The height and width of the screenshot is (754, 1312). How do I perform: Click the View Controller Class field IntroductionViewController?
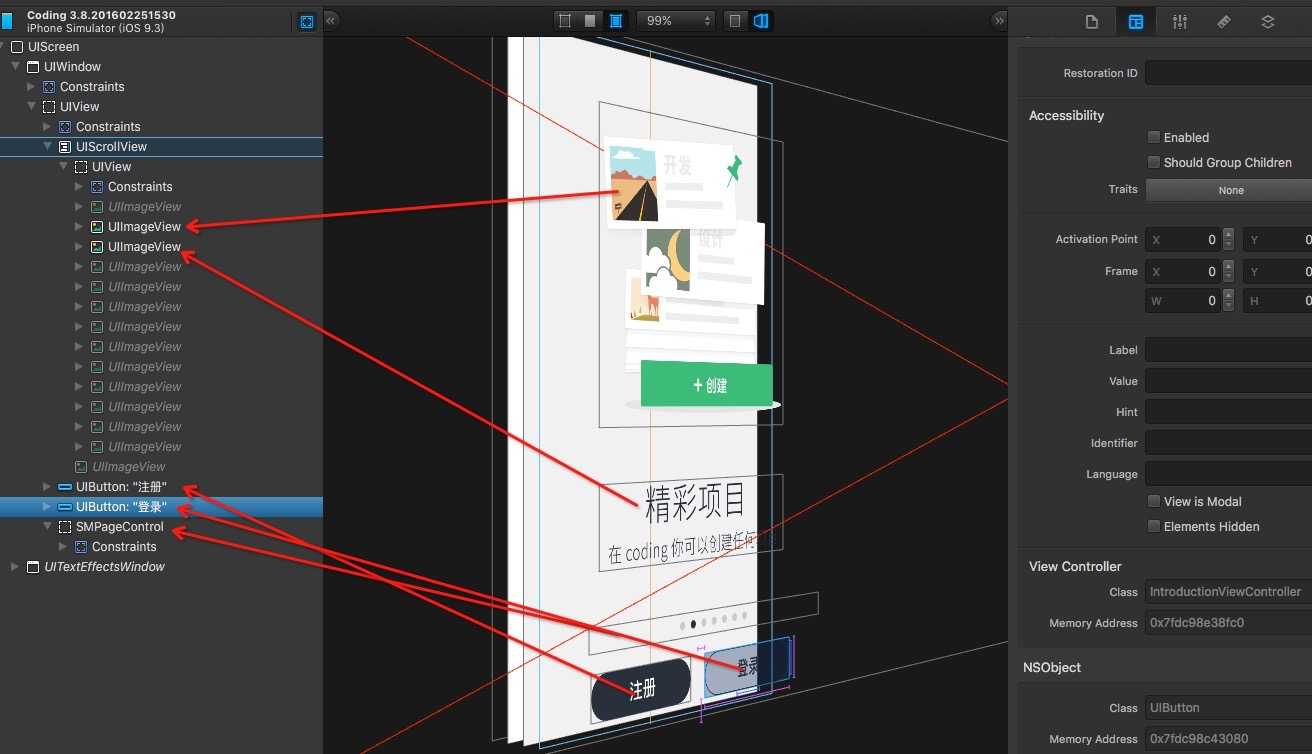(x=1229, y=592)
